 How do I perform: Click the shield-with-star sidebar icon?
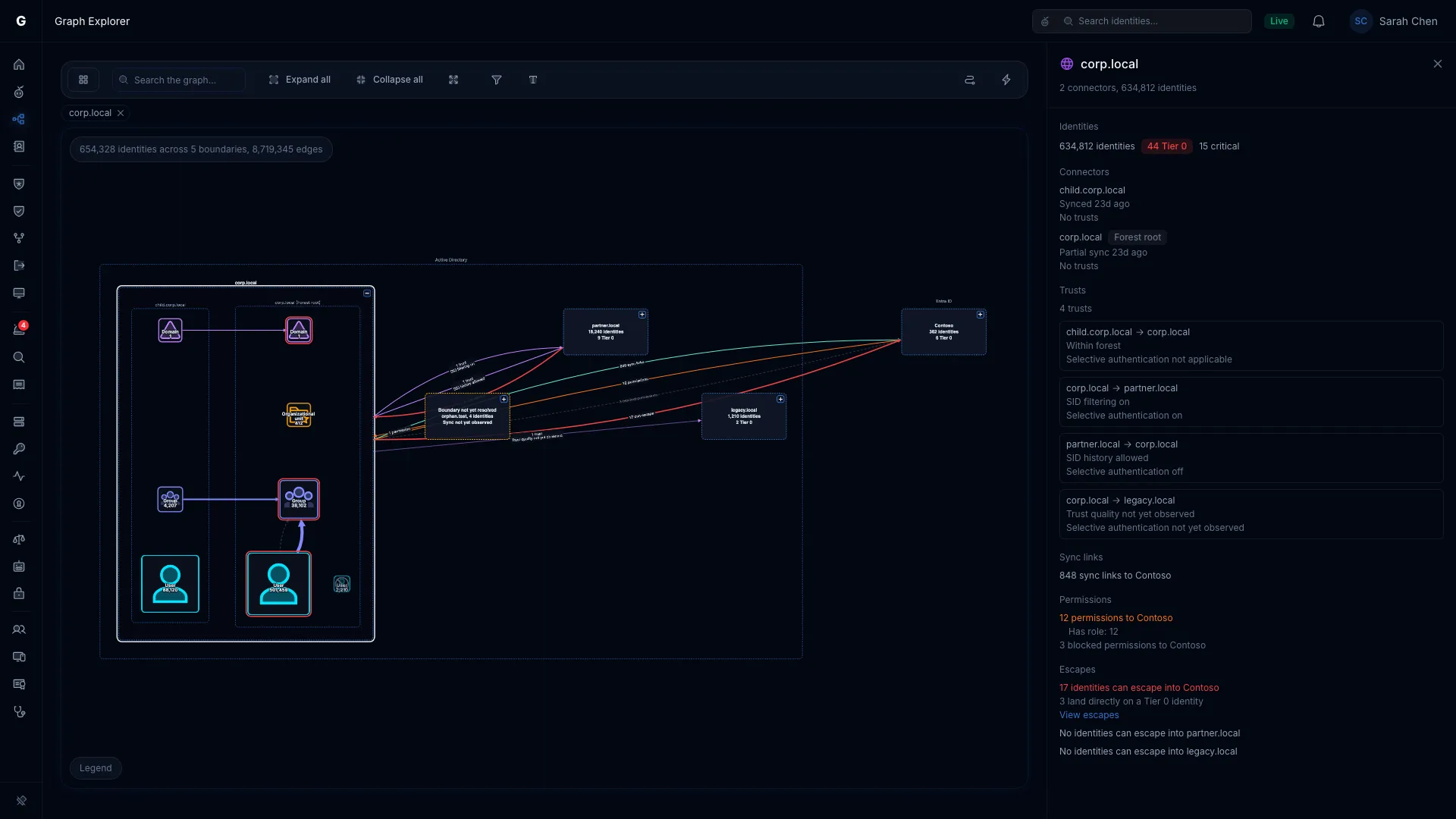coord(19,184)
